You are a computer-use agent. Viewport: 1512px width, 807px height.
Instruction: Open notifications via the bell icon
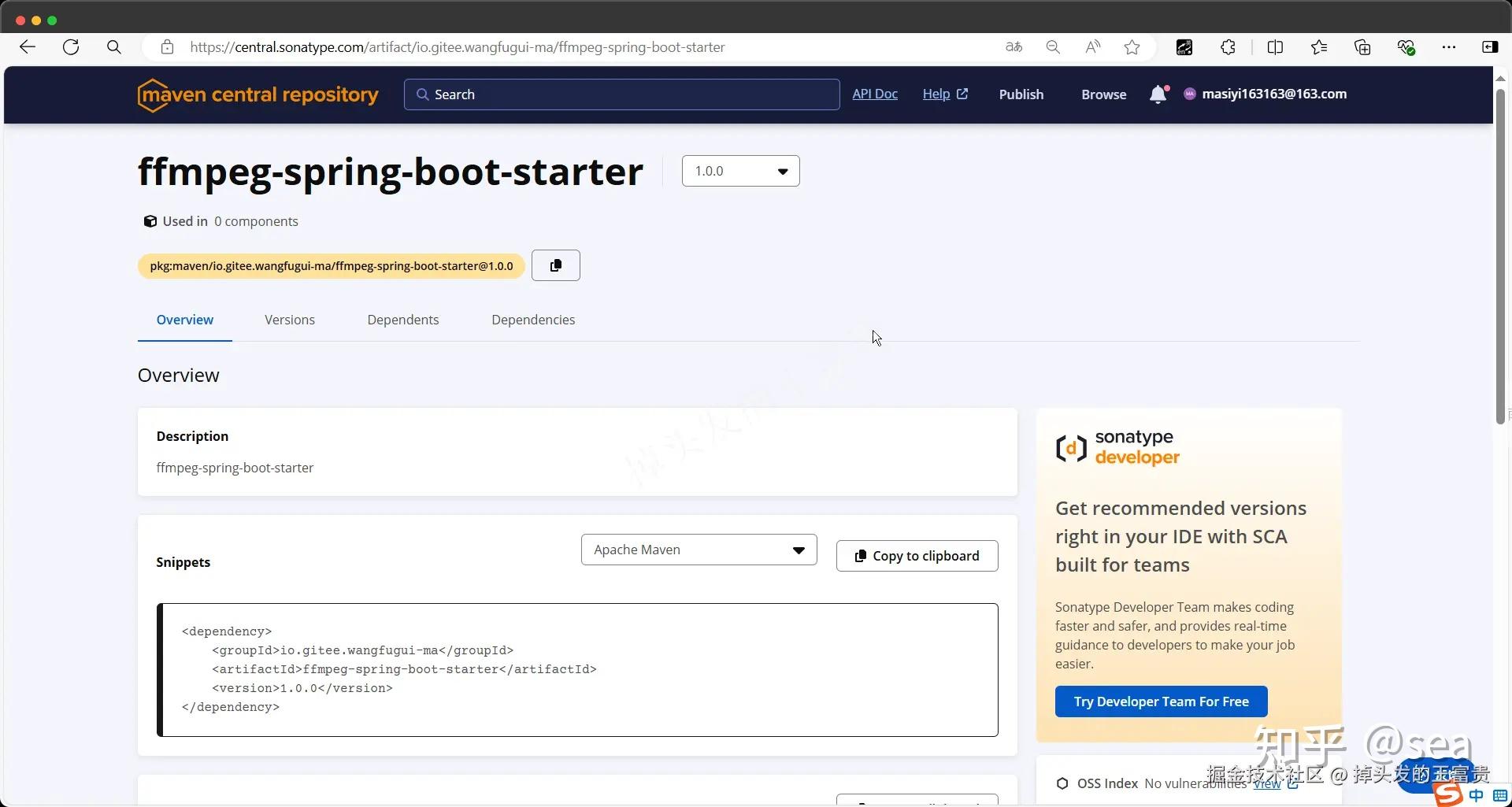[1158, 94]
